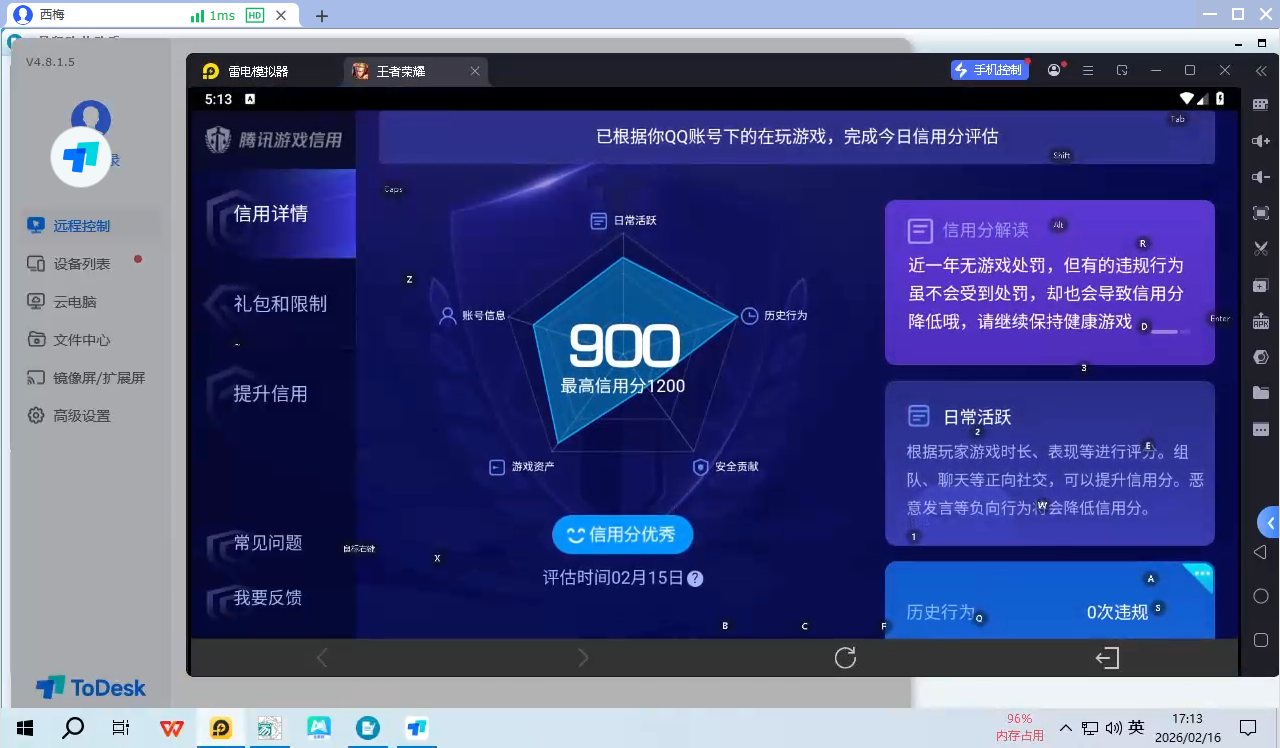Open keyboard mapping from the emulator sidebar
The image size is (1280, 748).
pos(1260,103)
